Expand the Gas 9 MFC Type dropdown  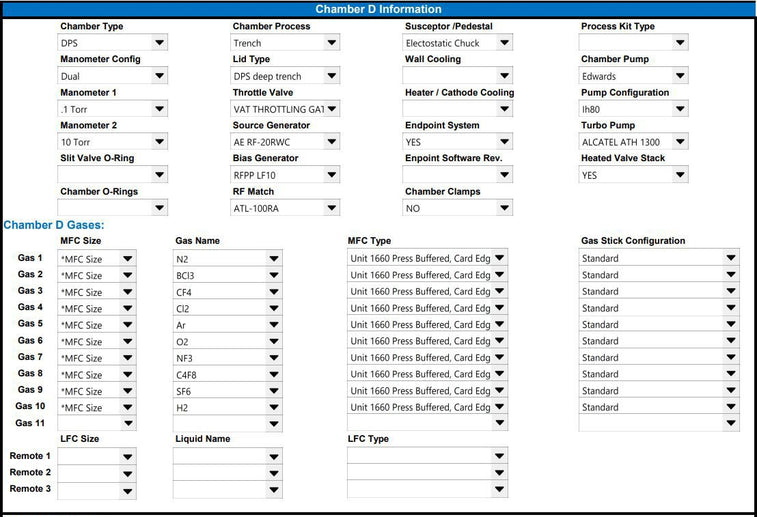(x=427, y=391)
